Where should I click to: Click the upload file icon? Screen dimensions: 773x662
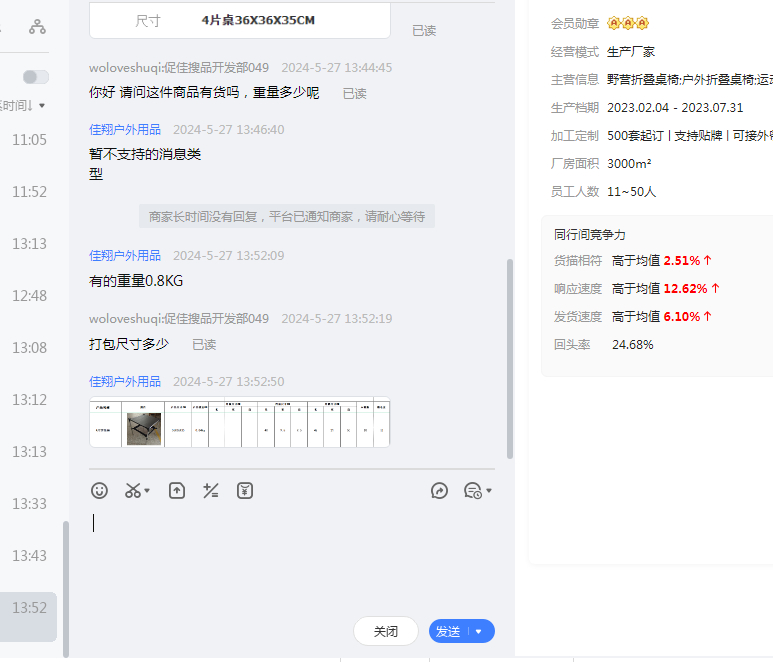pyautogui.click(x=177, y=491)
